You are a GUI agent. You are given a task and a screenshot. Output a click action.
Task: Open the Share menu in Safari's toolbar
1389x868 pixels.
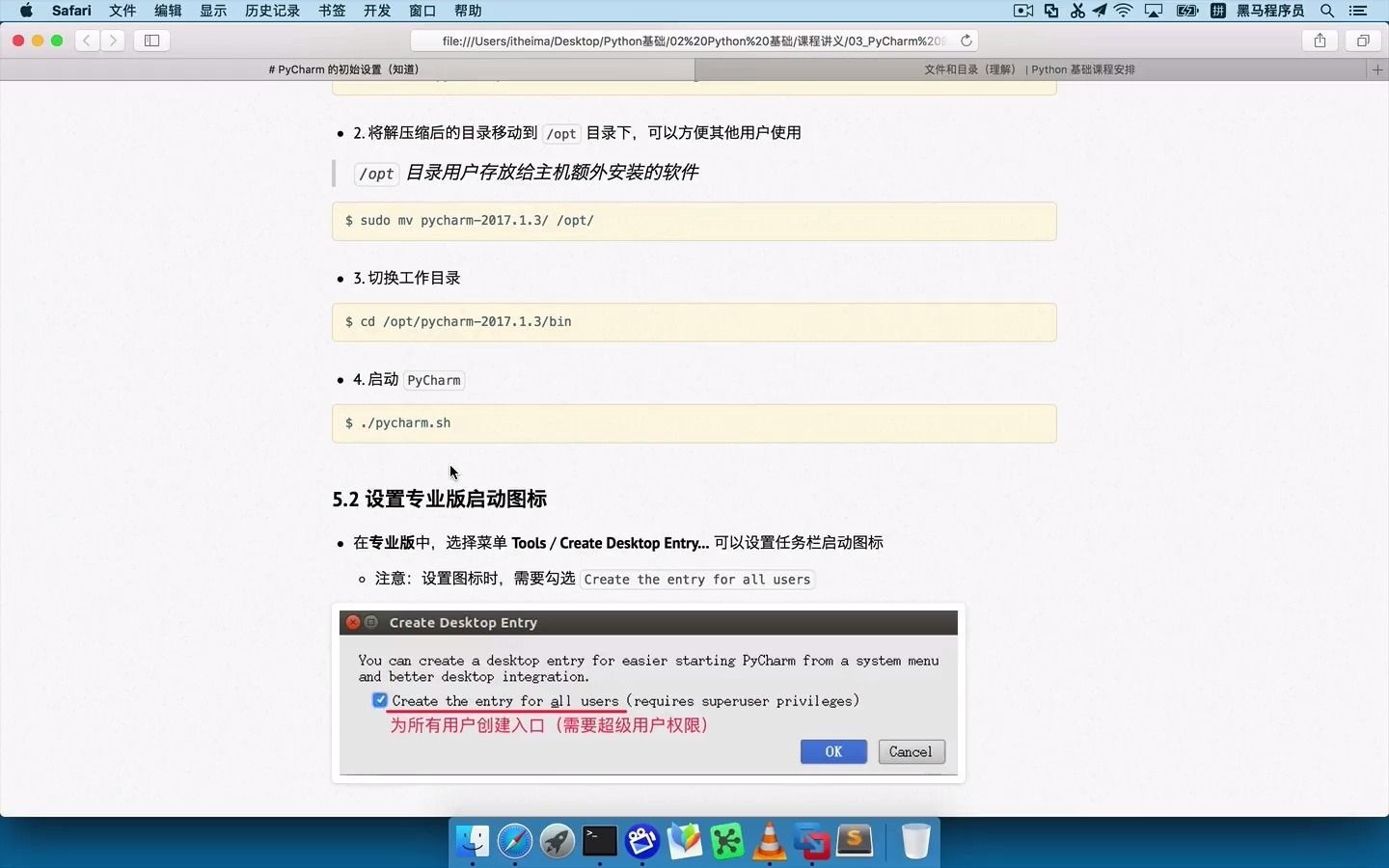tap(1320, 41)
